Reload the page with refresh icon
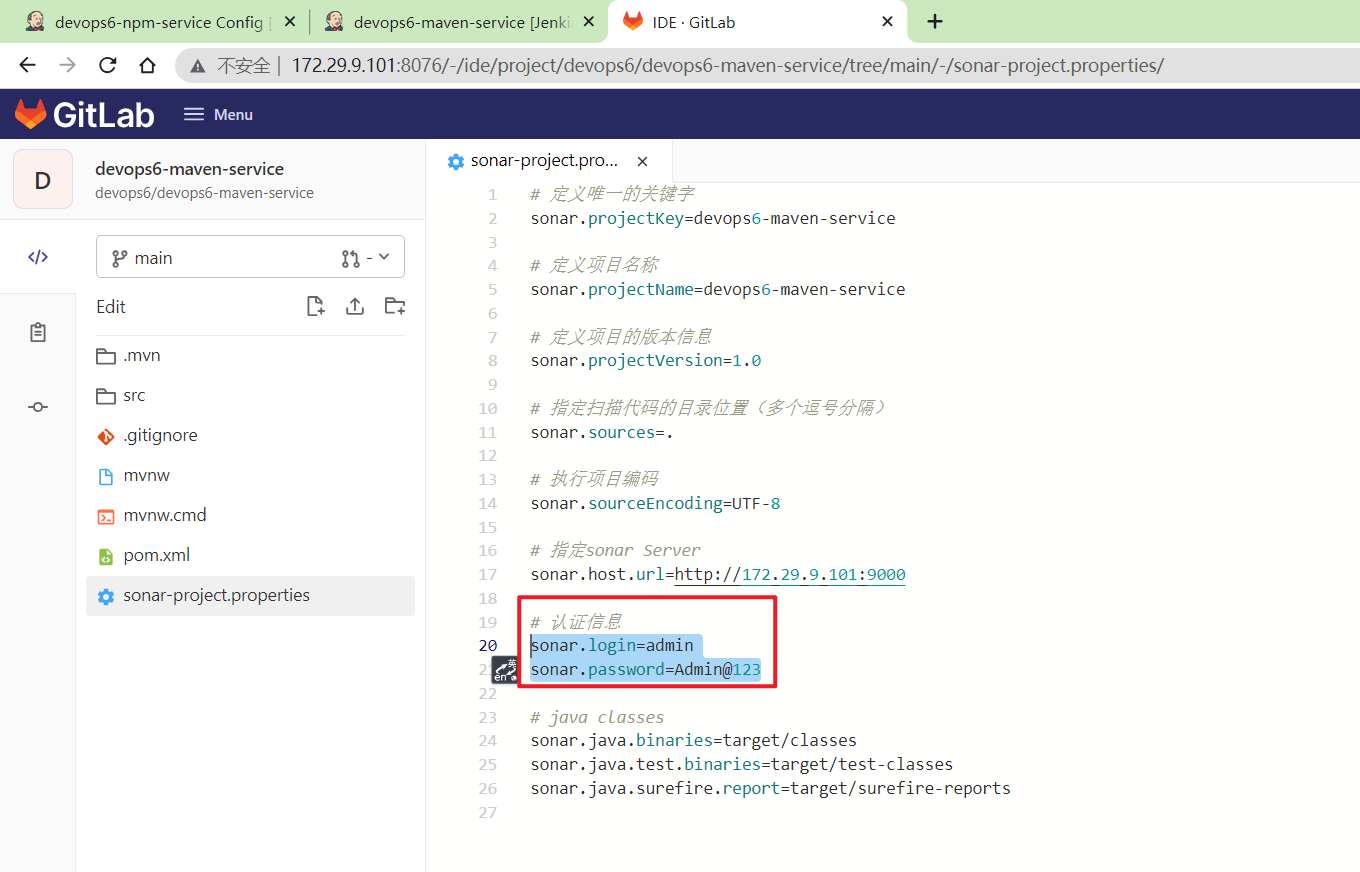 tap(107, 66)
